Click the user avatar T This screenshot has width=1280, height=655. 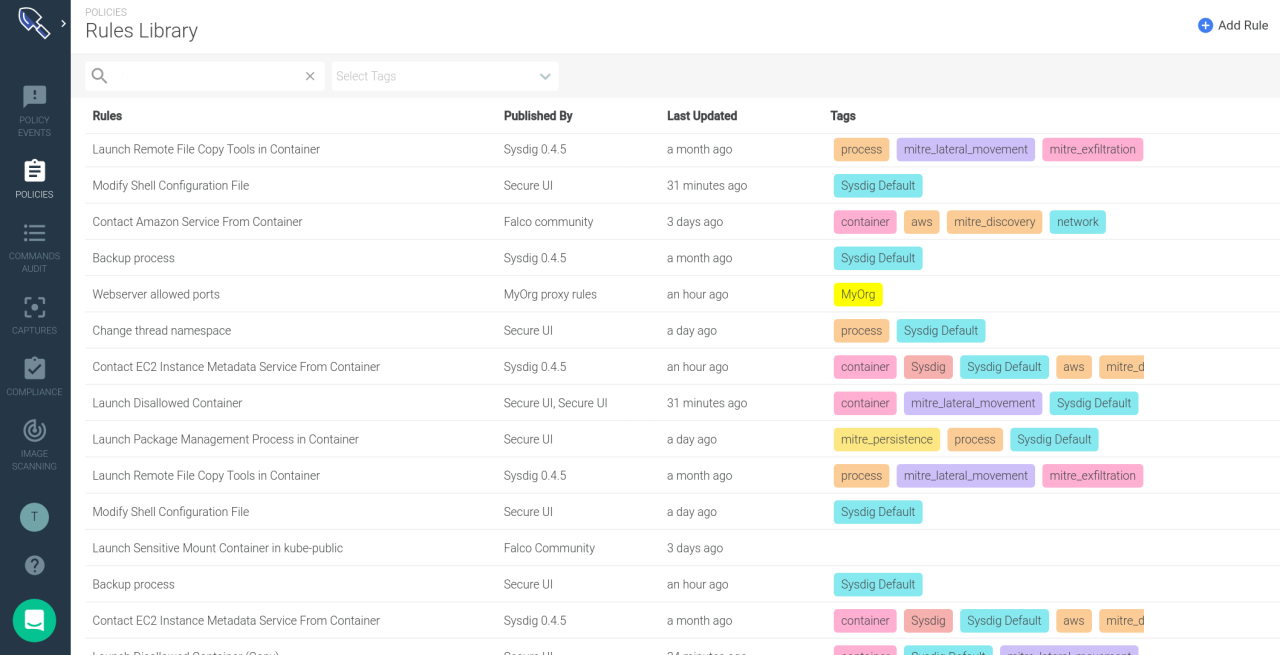click(34, 517)
